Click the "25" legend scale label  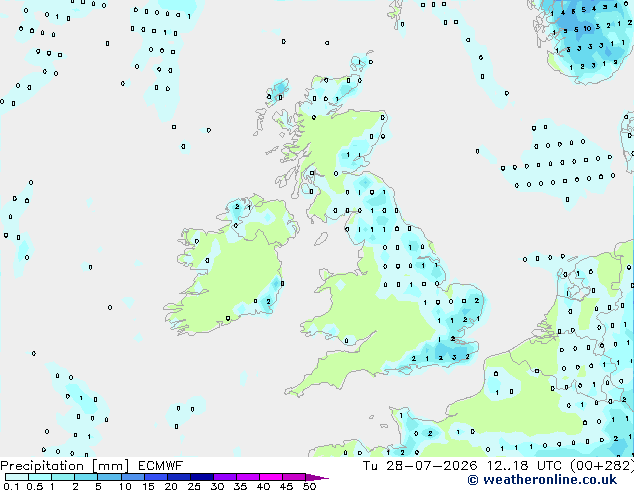[194, 486]
